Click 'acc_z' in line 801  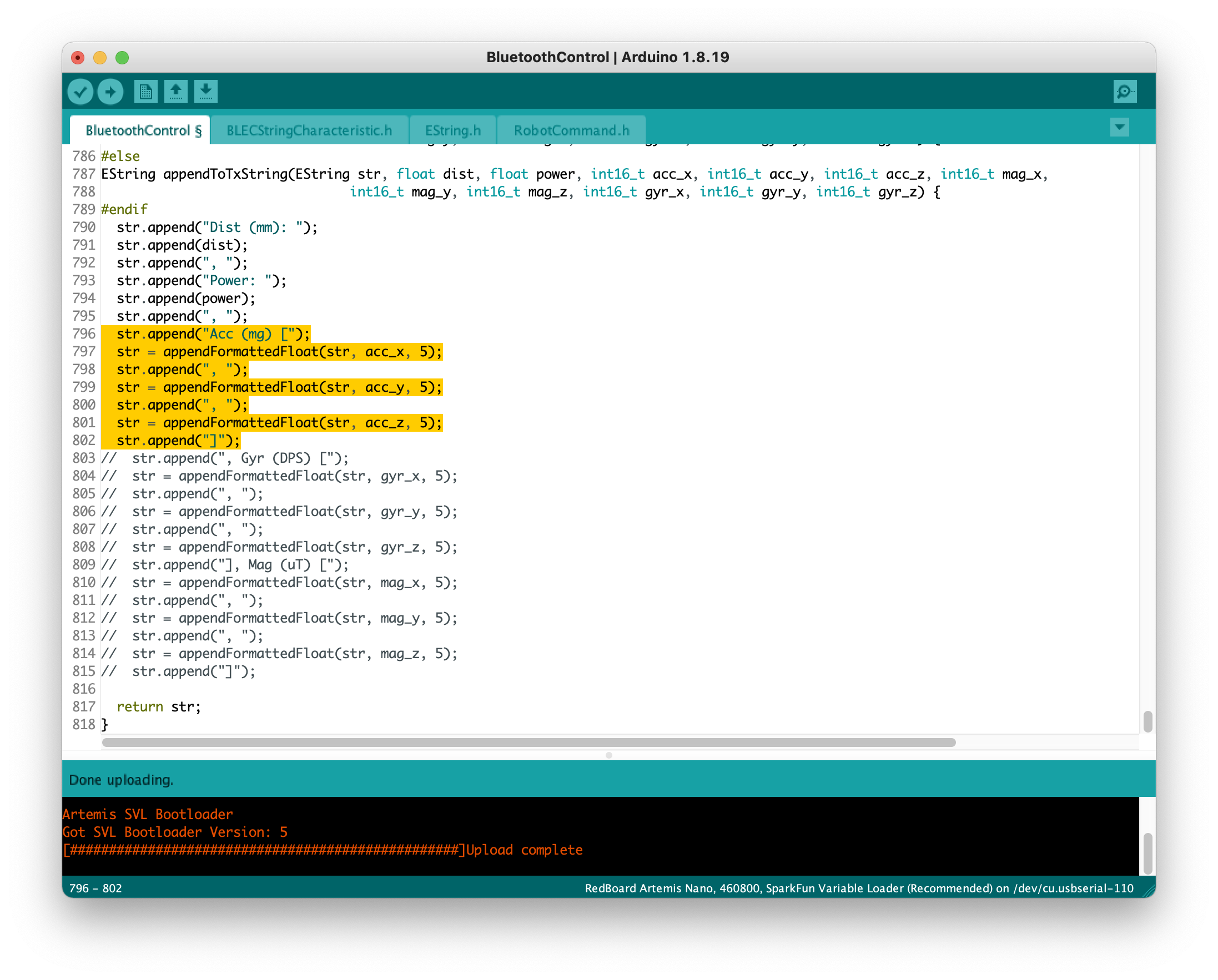point(385,423)
